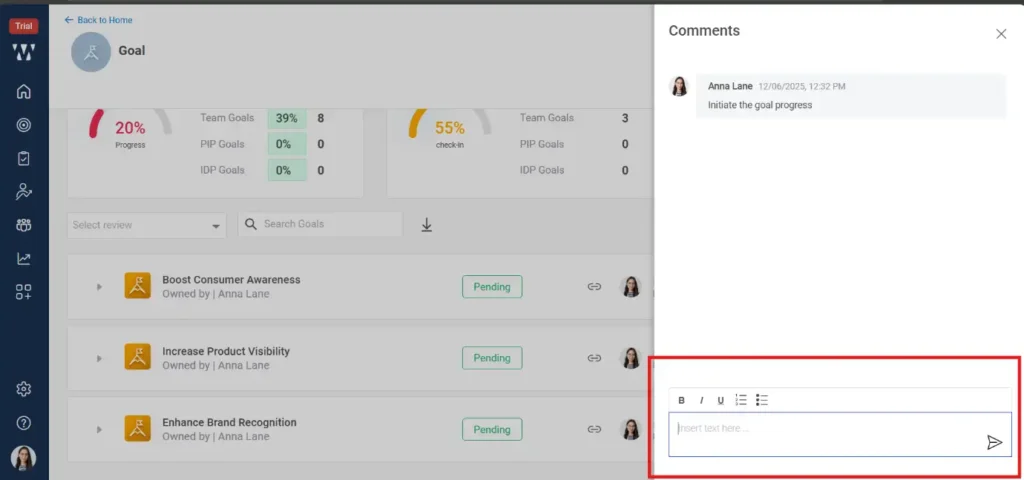
Task: Open the clipboard checklist icon in sidebar
Action: tap(24, 158)
